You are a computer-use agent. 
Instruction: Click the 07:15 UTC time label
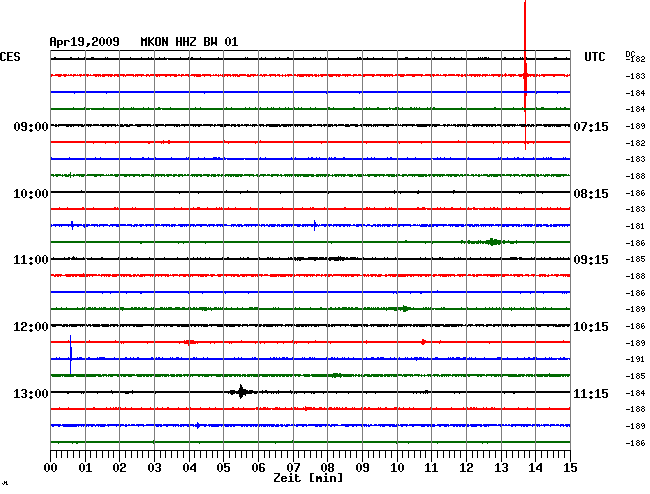point(591,126)
